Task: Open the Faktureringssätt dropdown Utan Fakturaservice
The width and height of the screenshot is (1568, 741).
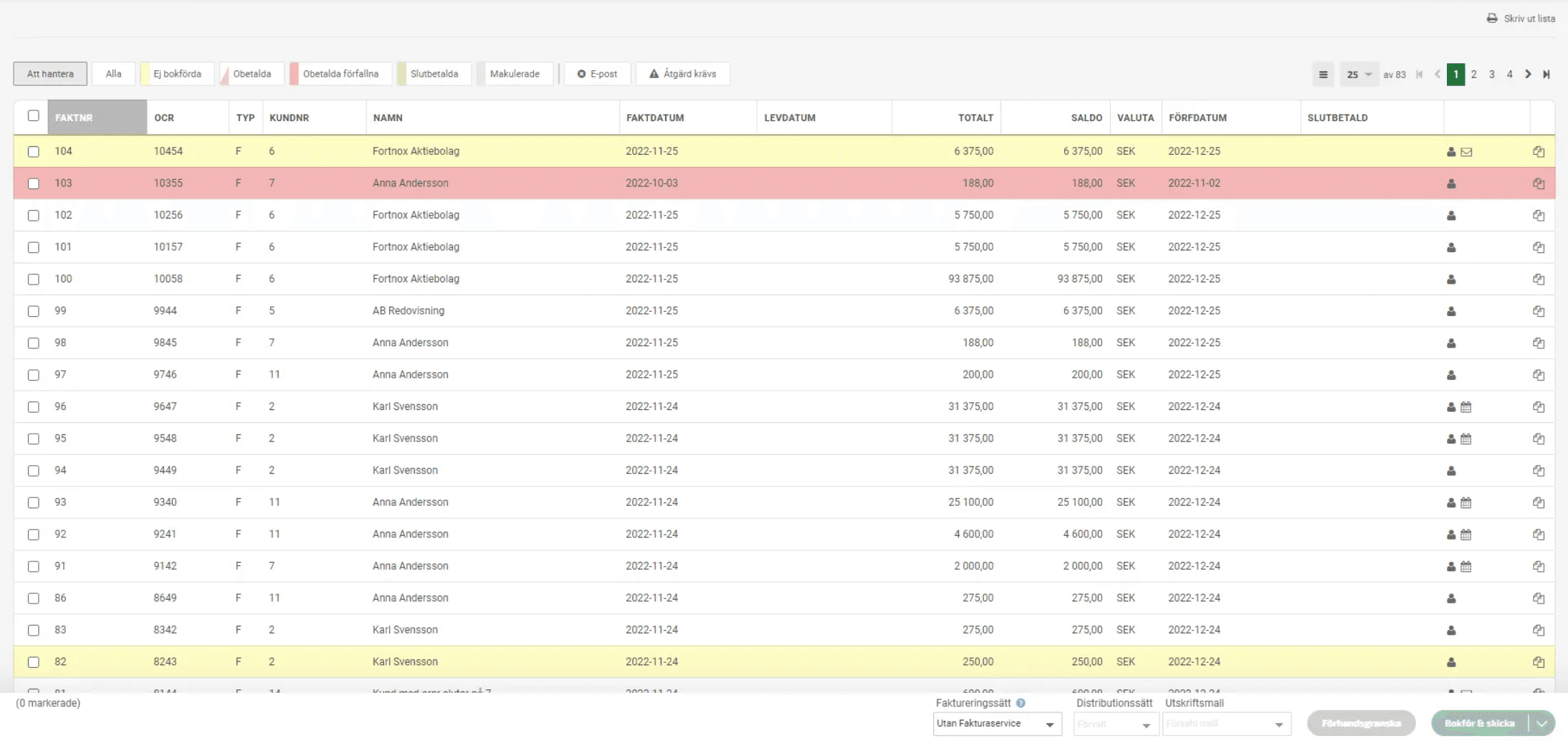Action: [997, 724]
